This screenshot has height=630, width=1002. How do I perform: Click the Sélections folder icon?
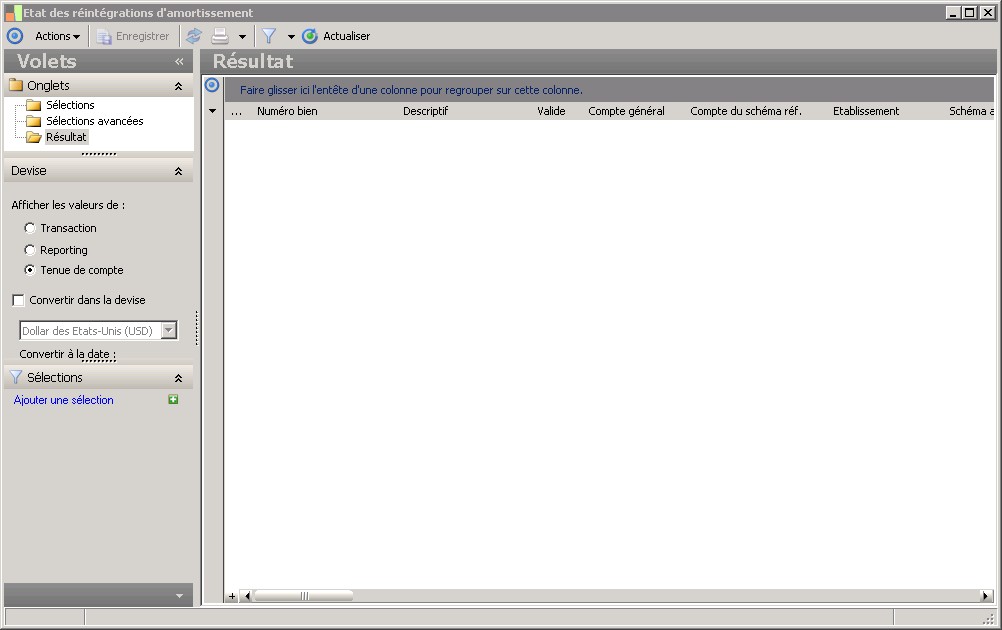[33, 105]
